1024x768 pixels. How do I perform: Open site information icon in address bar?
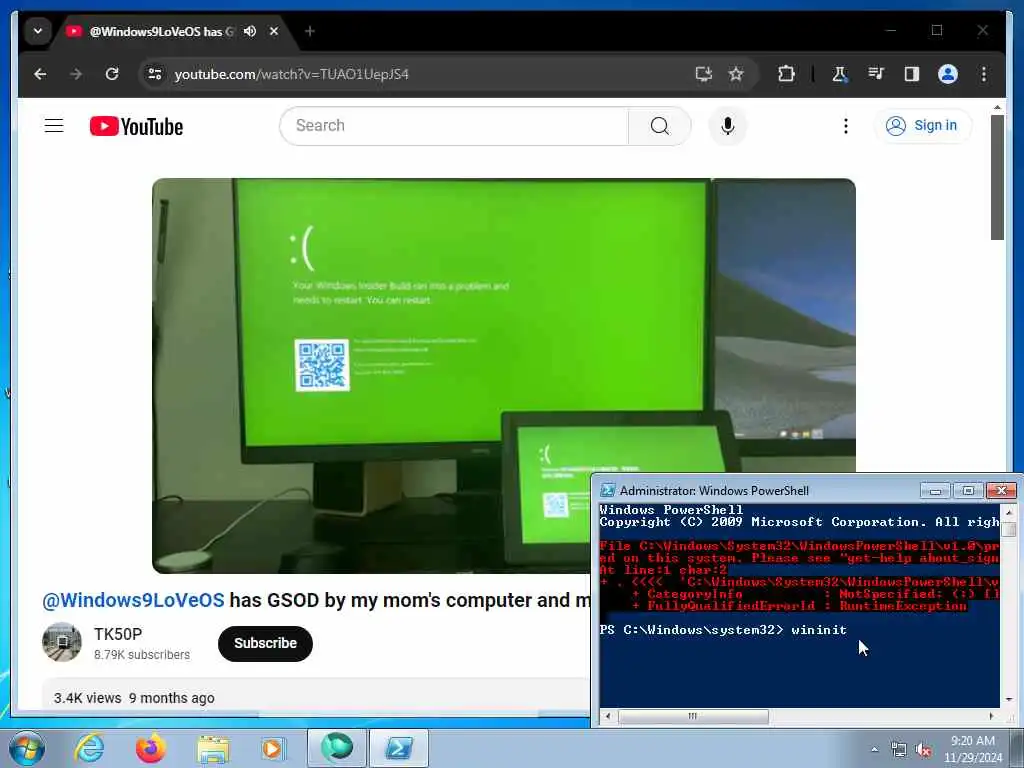point(155,74)
